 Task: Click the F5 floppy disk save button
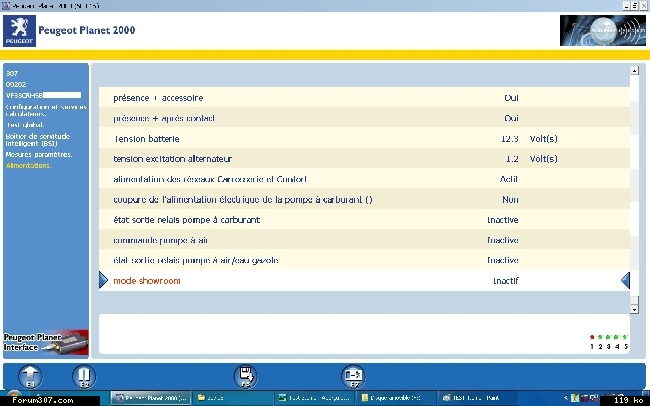[245, 377]
